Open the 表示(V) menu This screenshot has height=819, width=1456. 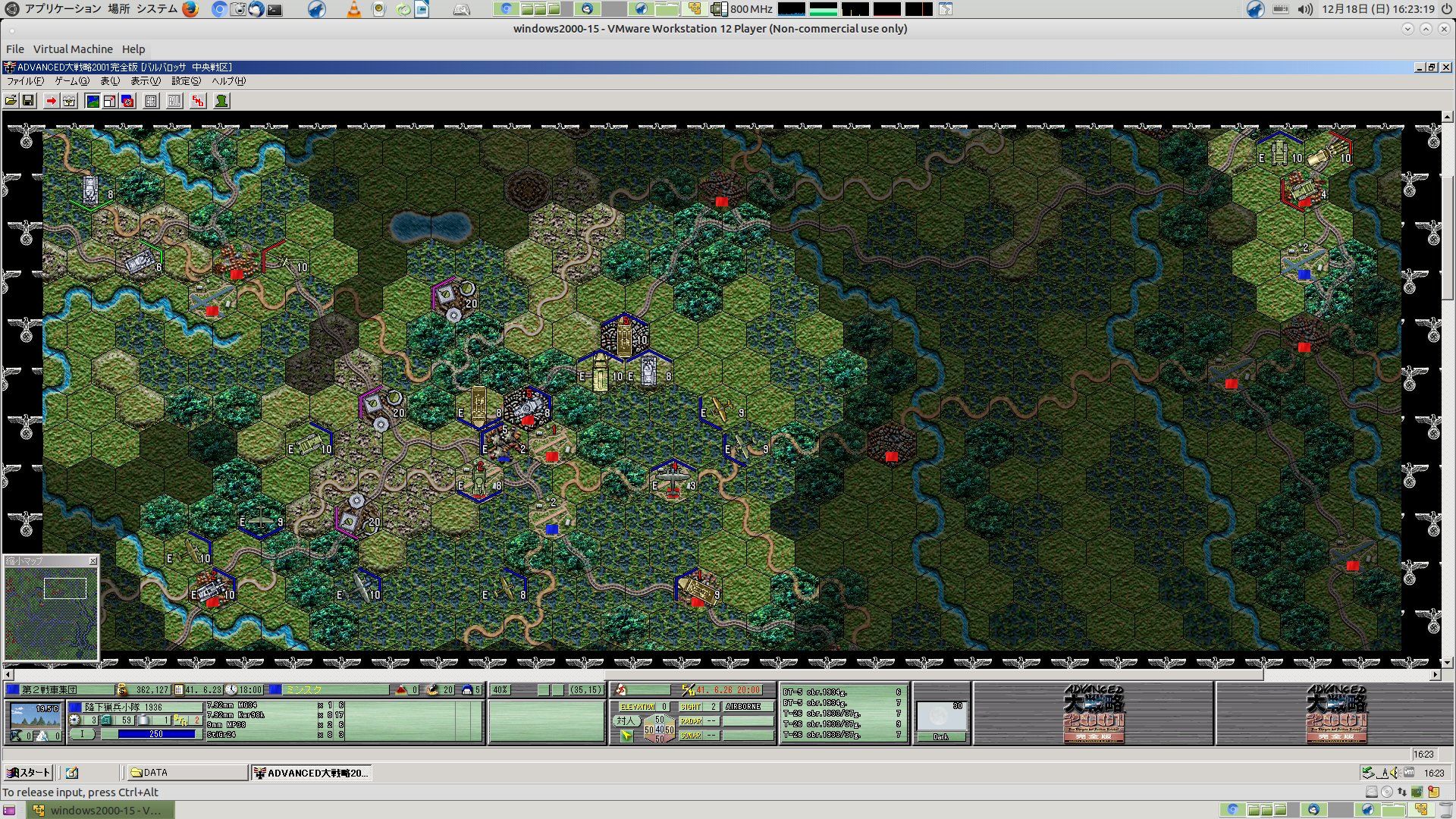[x=146, y=81]
